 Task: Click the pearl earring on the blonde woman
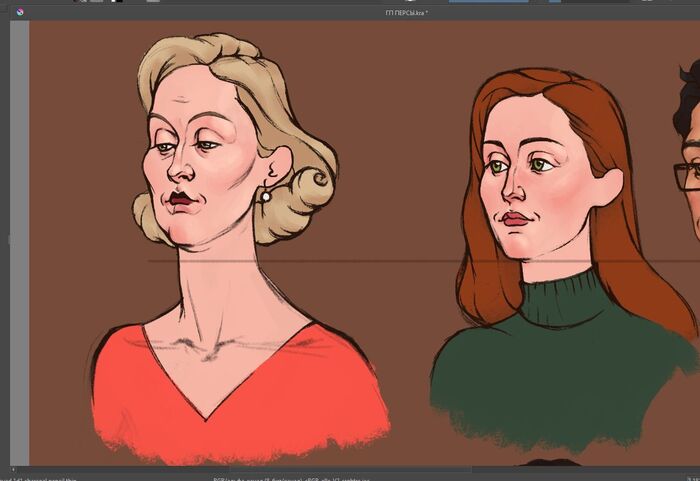266,197
